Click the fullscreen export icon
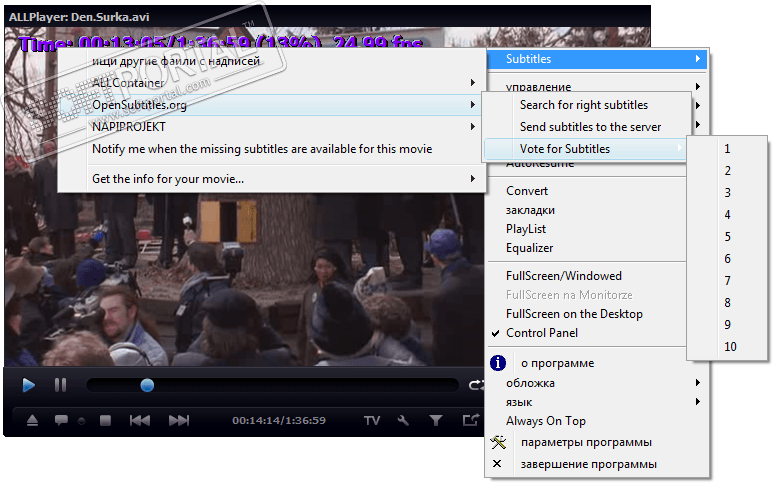Screen dimensions: 774x484 click(470, 420)
